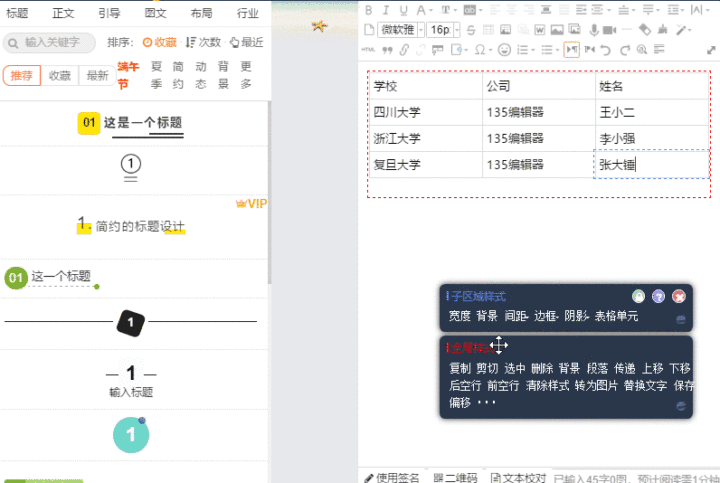Insert a horizontal line
The height and width of the screenshot is (483, 720).
pyautogui.click(x=627, y=30)
